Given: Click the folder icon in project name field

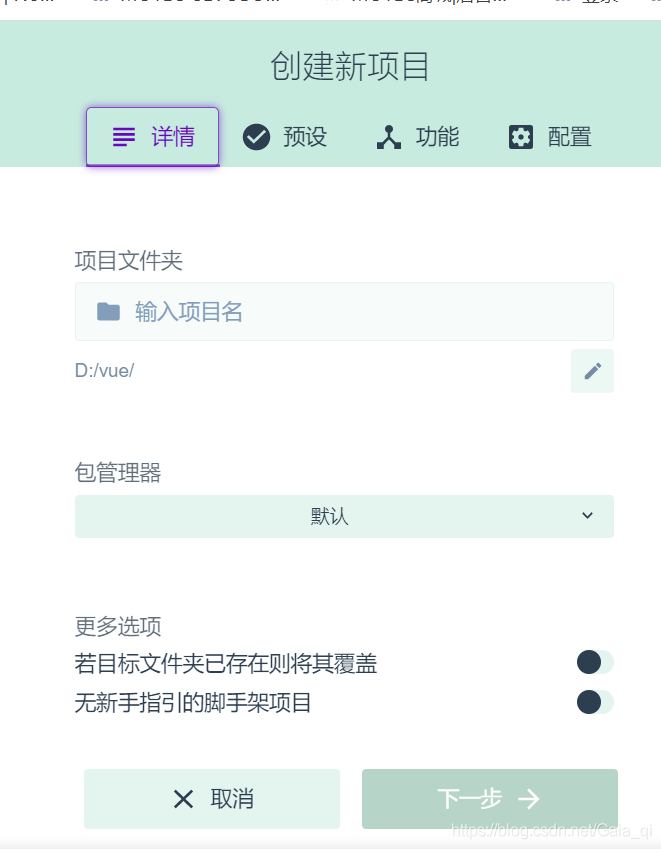Looking at the screenshot, I should pos(108,312).
